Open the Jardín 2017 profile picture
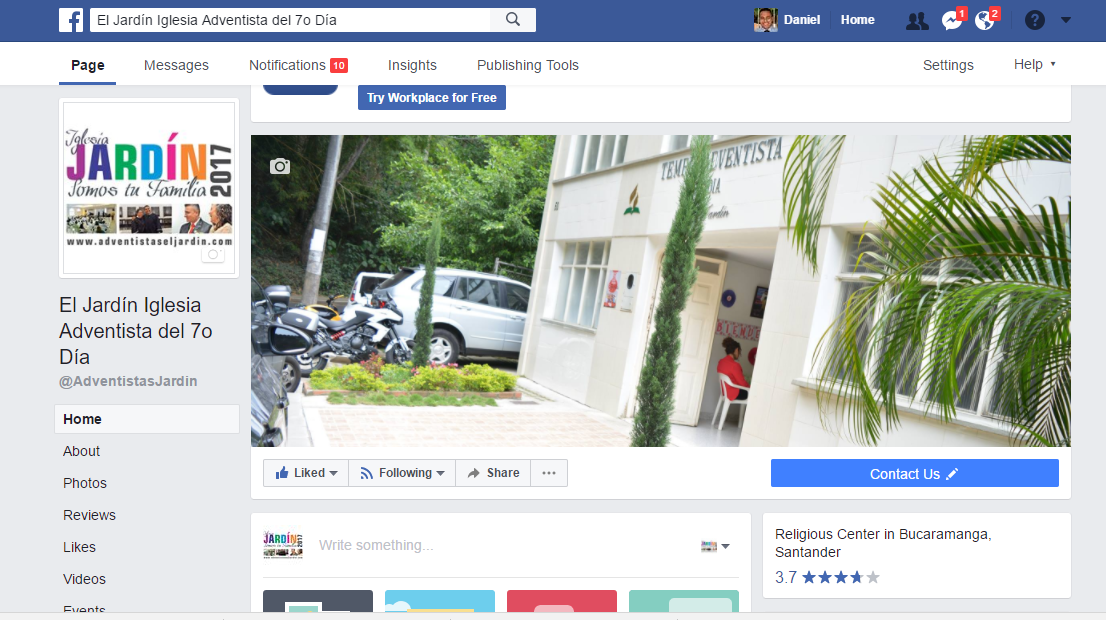Viewport: 1106px width, 620px height. 149,188
